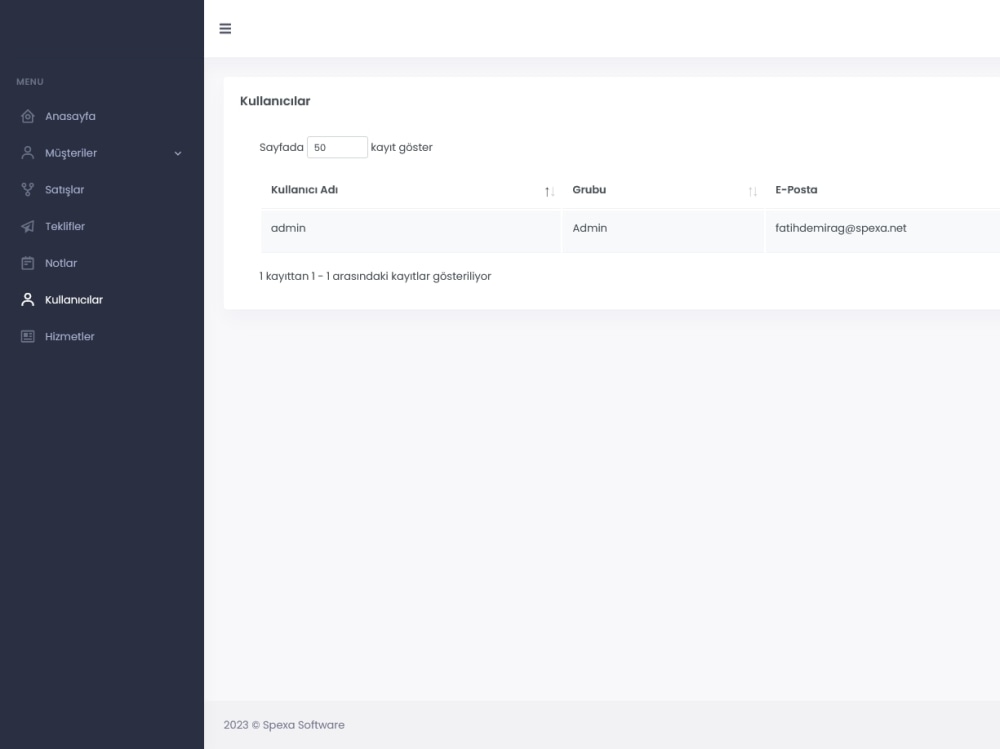The image size is (1000, 749).
Task: Click the Spexa Software footer text
Action: coord(284,725)
